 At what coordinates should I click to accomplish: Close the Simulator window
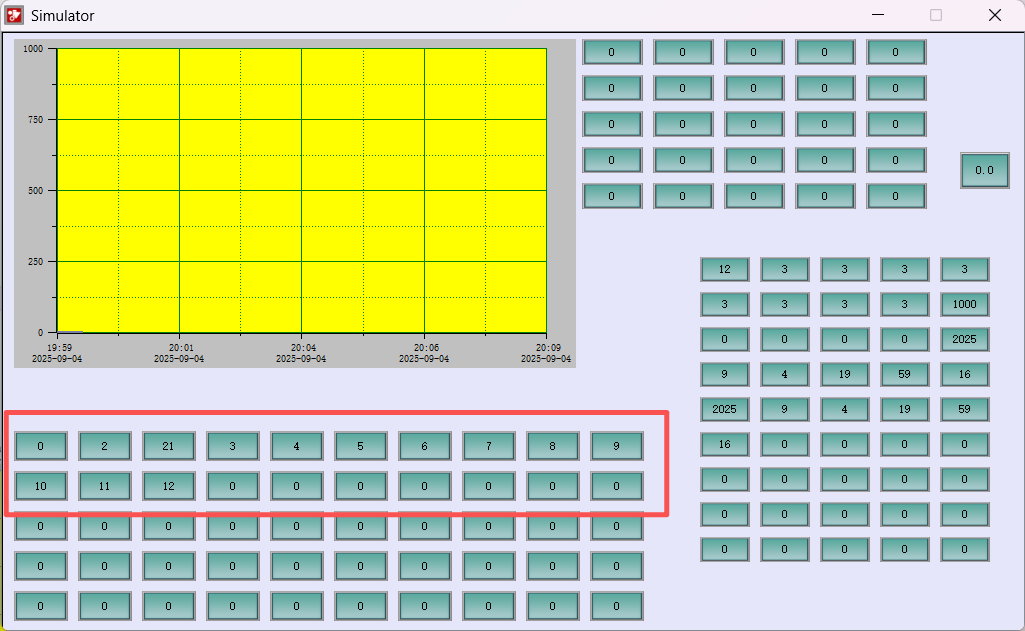click(x=995, y=15)
